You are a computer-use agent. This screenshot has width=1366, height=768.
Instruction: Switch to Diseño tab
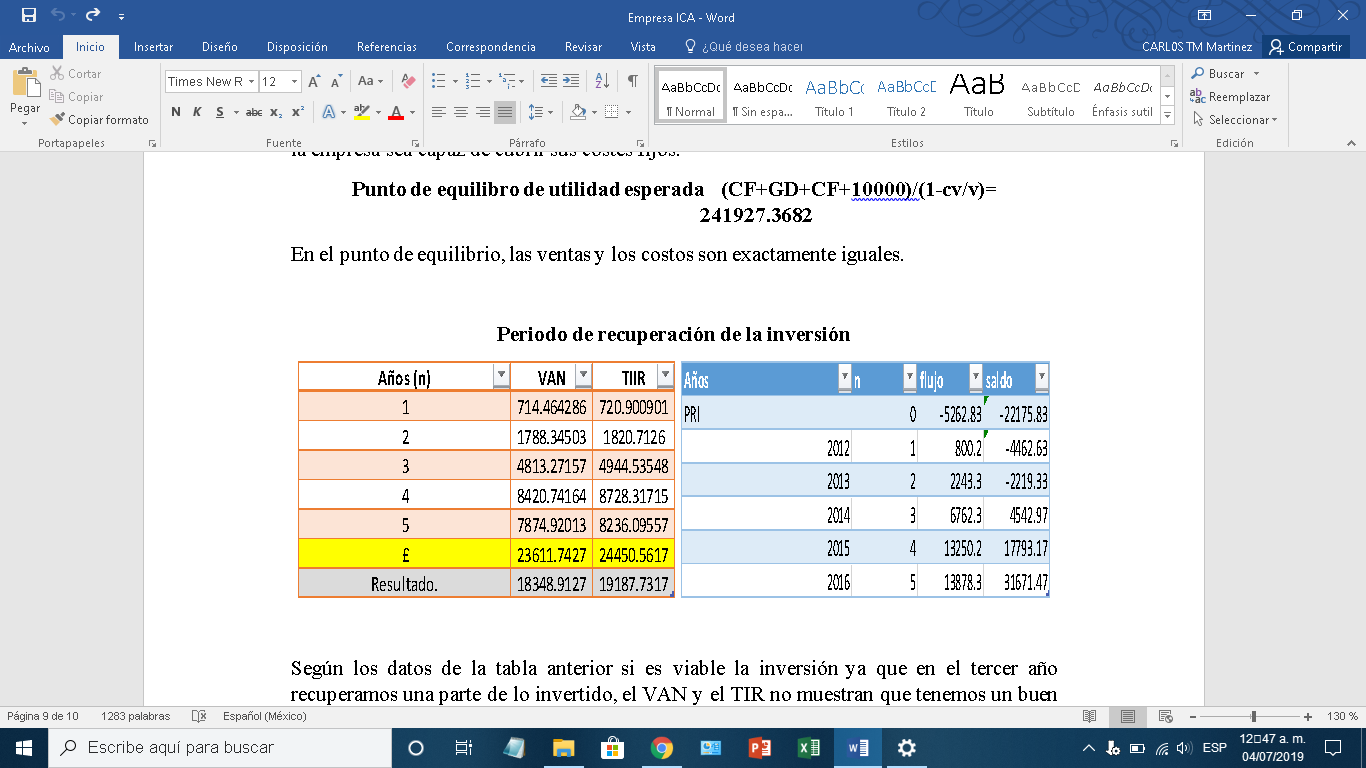219,47
